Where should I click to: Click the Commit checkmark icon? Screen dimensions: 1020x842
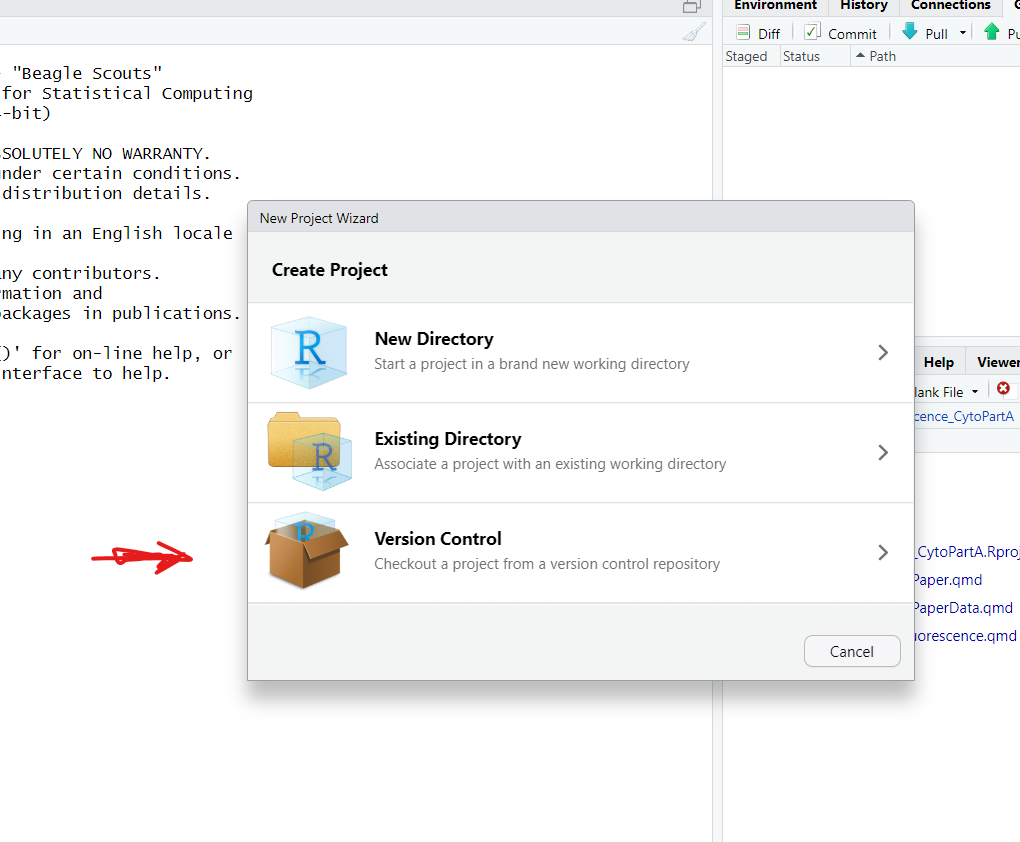click(x=812, y=32)
